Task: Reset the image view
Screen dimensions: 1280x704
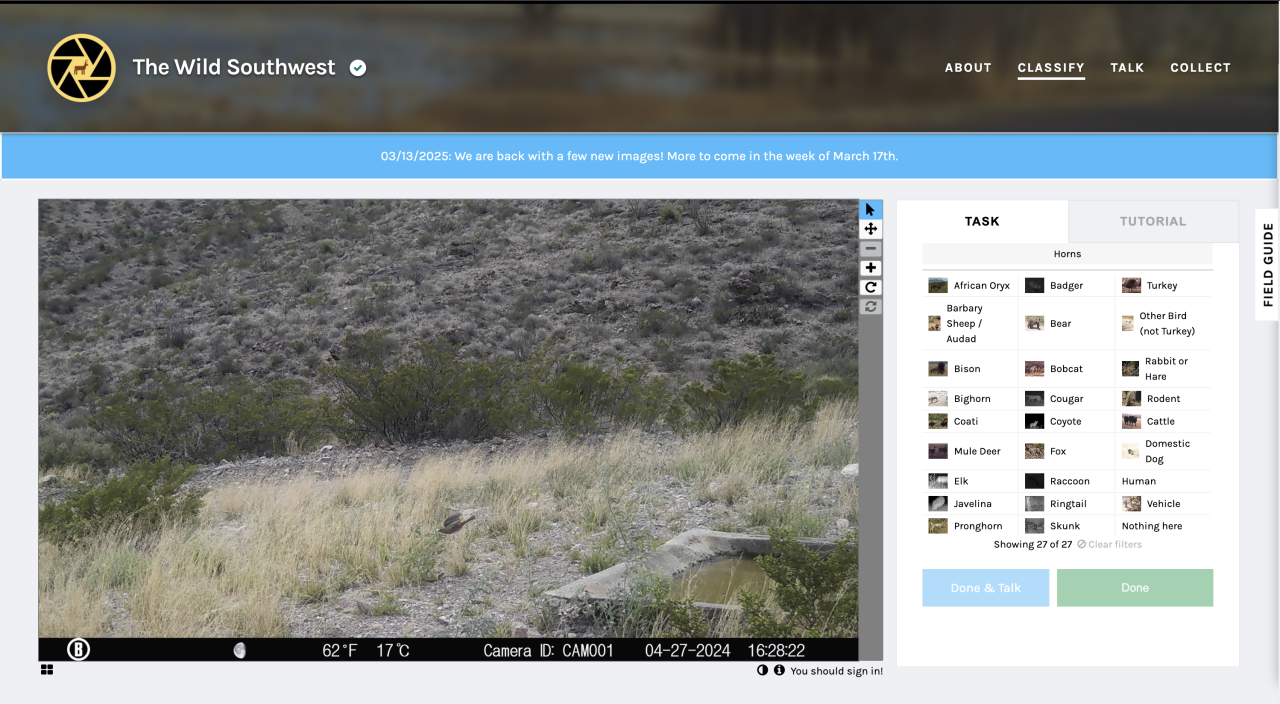Action: pos(871,306)
